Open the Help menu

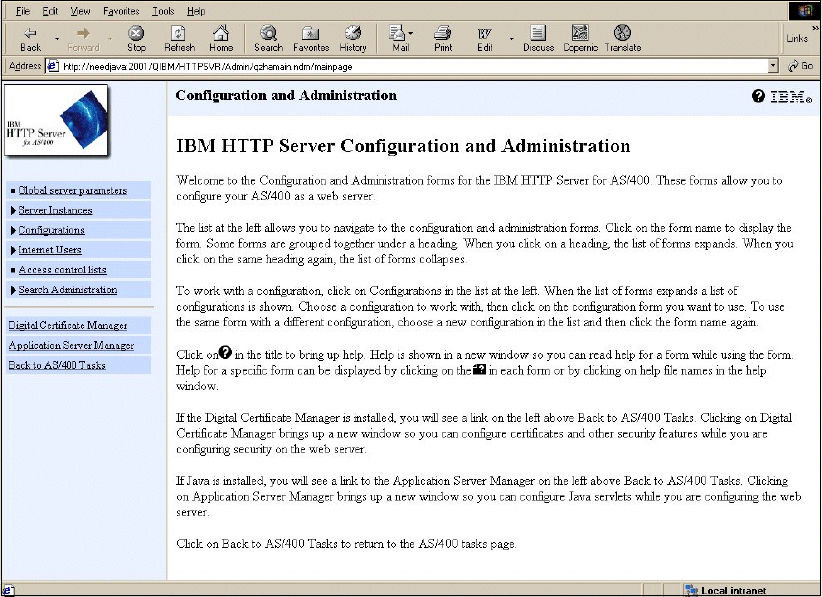(x=196, y=11)
